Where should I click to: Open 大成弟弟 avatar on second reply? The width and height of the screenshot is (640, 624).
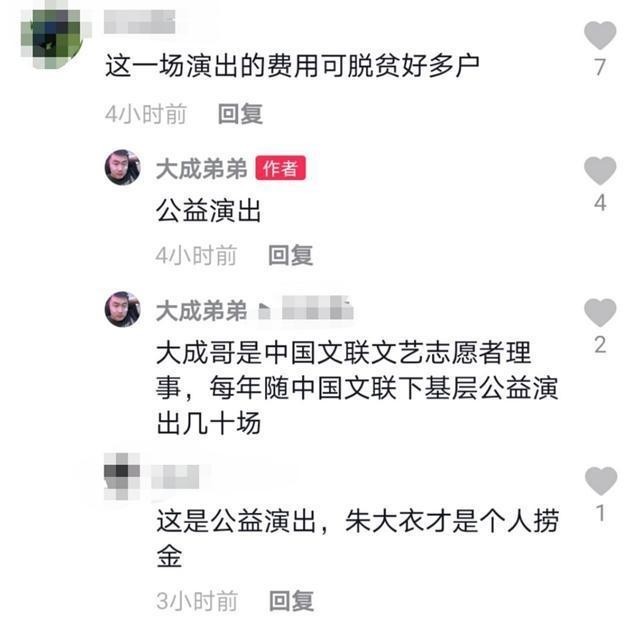[x=122, y=309]
